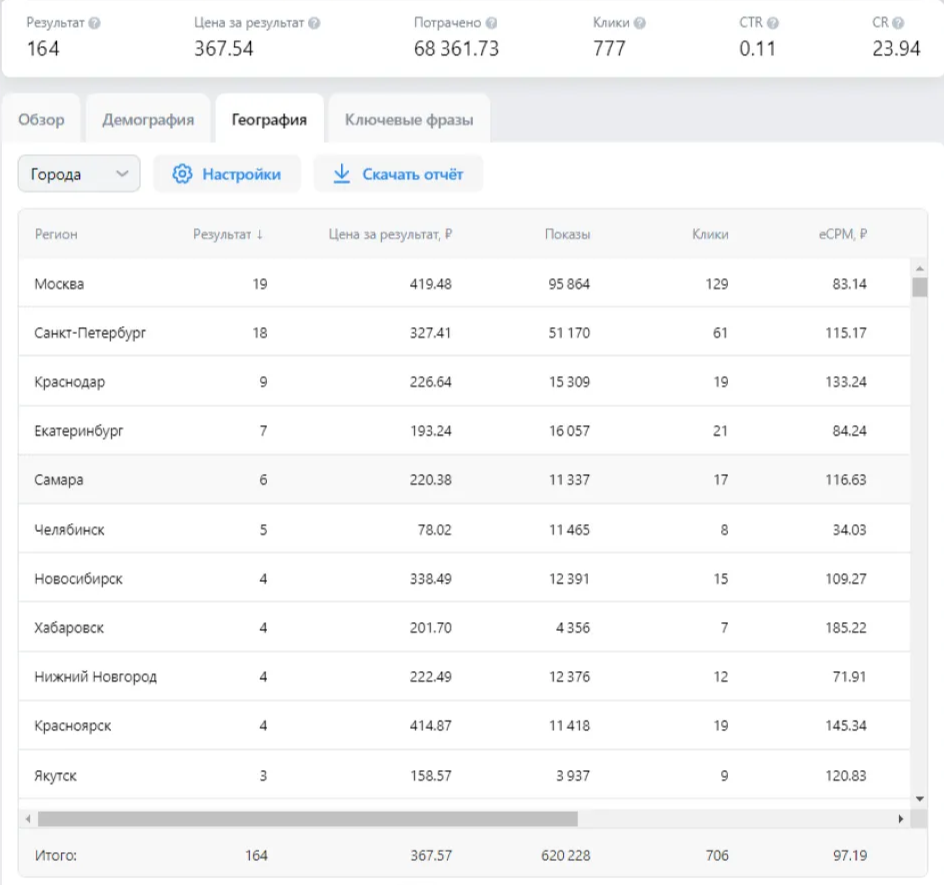
Task: Click help icon beside CR
Action: (x=899, y=22)
